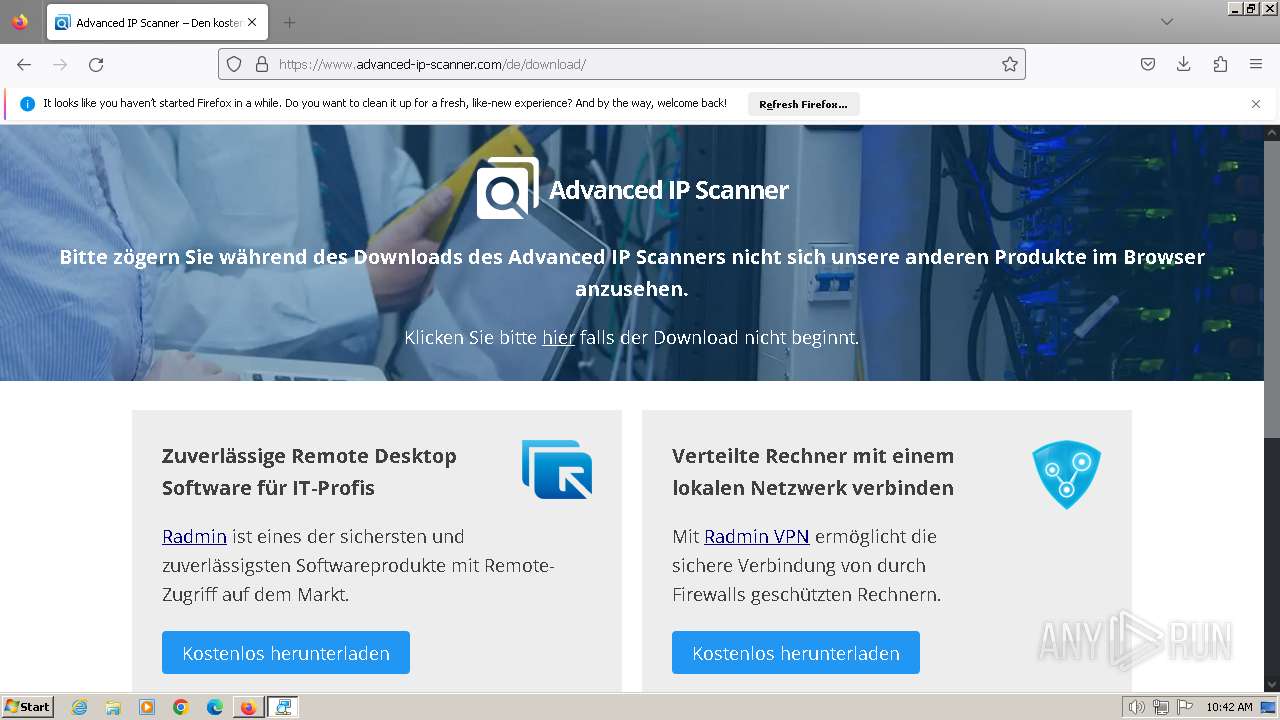This screenshot has width=1280, height=720.
Task: Open the network status tray icon
Action: pyautogui.click(x=1161, y=707)
